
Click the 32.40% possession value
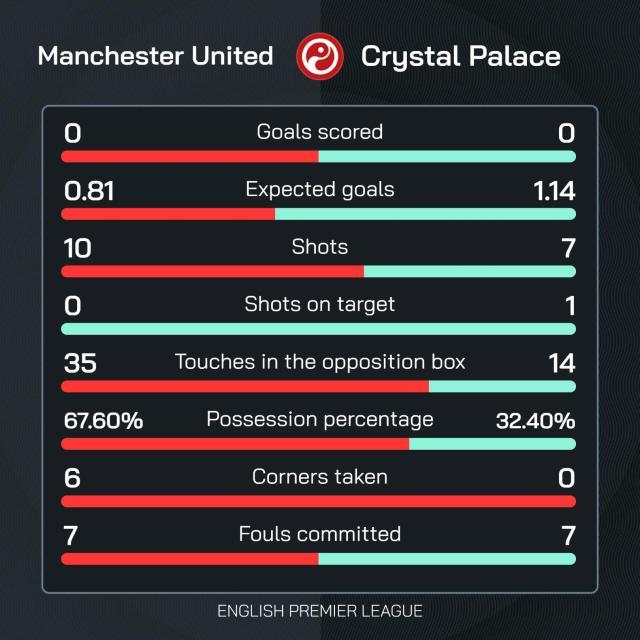[535, 420]
